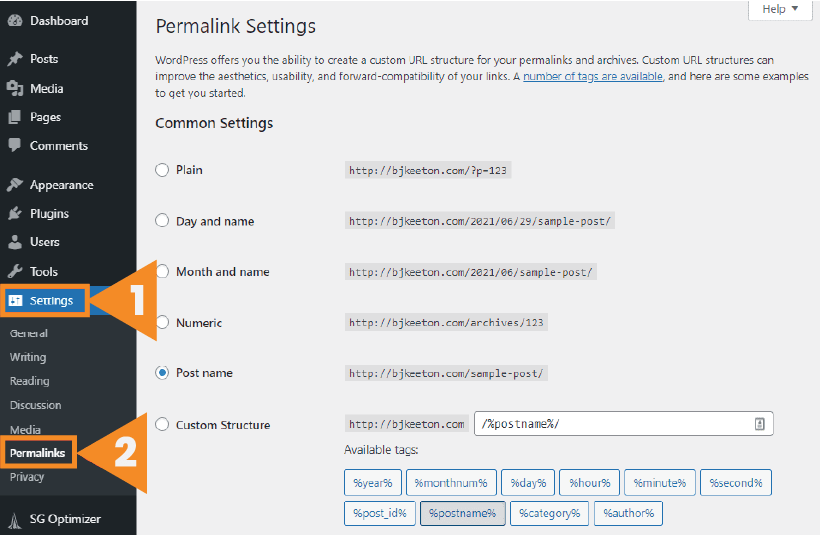Screen dimensions: 820x535
Task: Insert the %post_id% tag
Action: [x=380, y=513]
